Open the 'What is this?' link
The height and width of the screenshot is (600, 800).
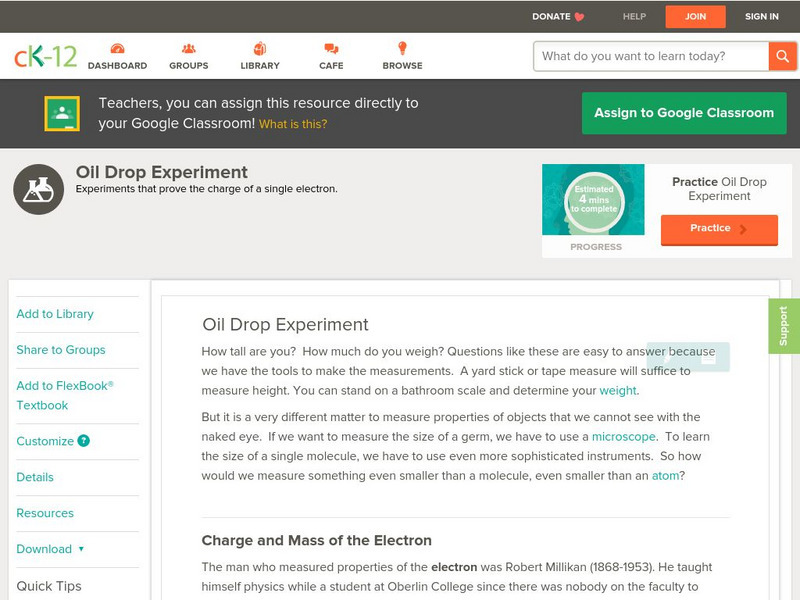(293, 125)
